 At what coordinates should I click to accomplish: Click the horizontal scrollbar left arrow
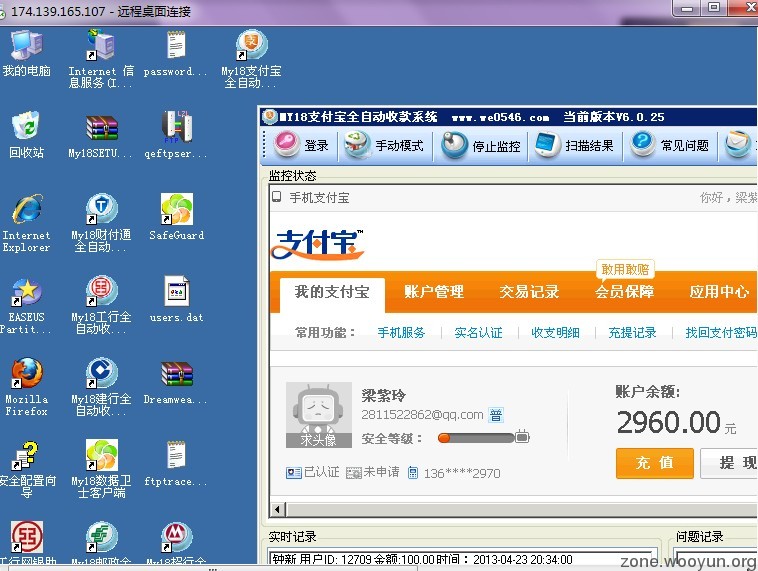tap(277, 509)
